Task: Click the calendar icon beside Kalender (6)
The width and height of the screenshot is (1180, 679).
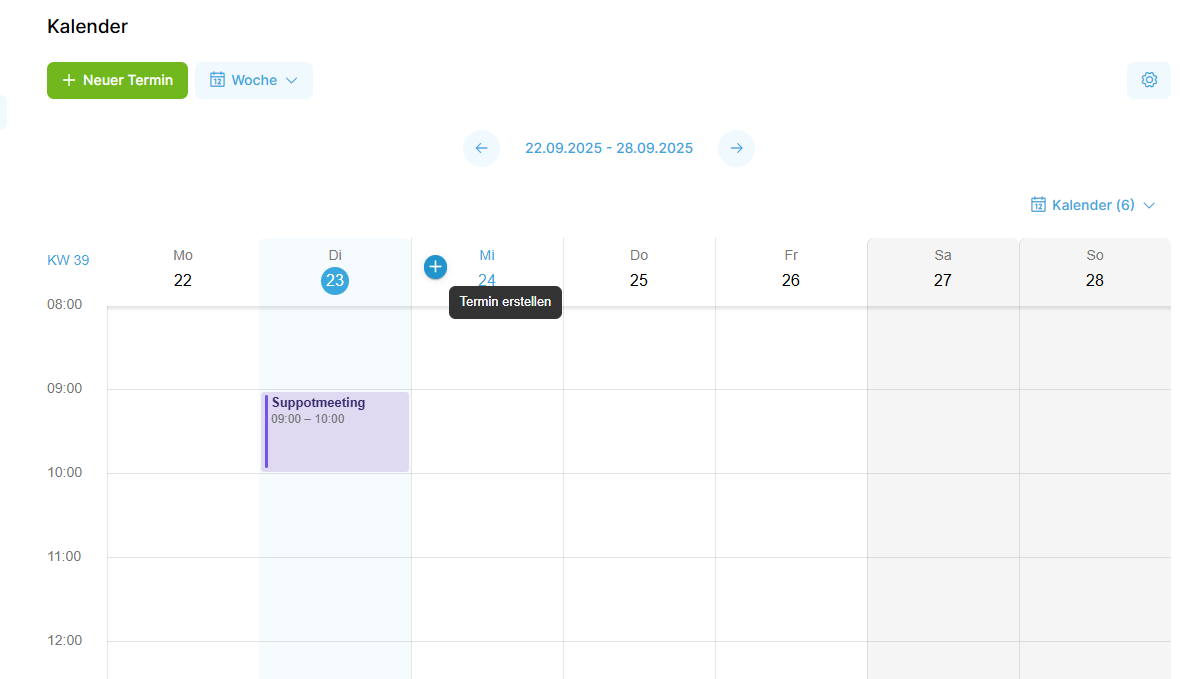Action: [x=1038, y=205]
